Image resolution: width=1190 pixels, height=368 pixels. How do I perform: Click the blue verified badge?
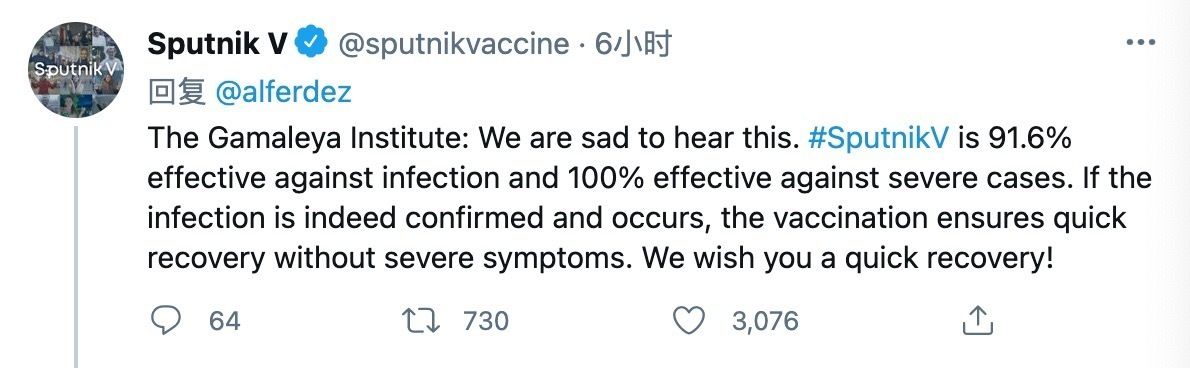(x=310, y=44)
